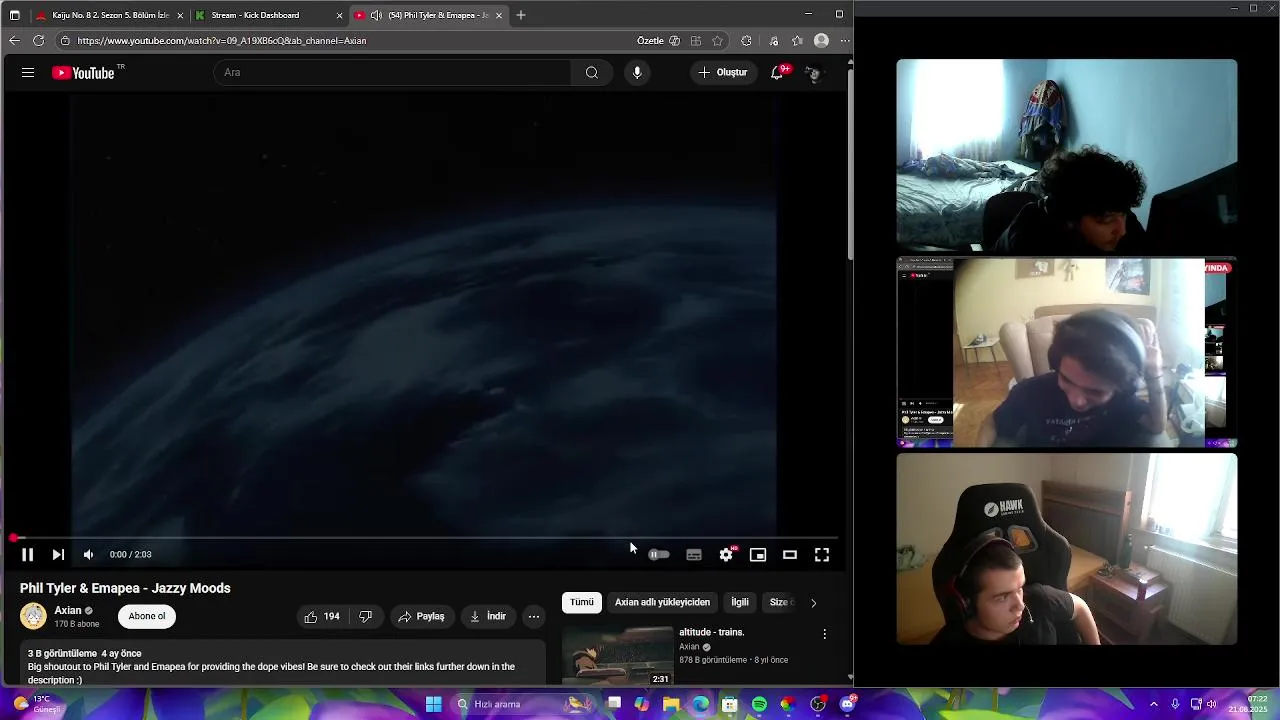Reload the current page

coord(38,41)
